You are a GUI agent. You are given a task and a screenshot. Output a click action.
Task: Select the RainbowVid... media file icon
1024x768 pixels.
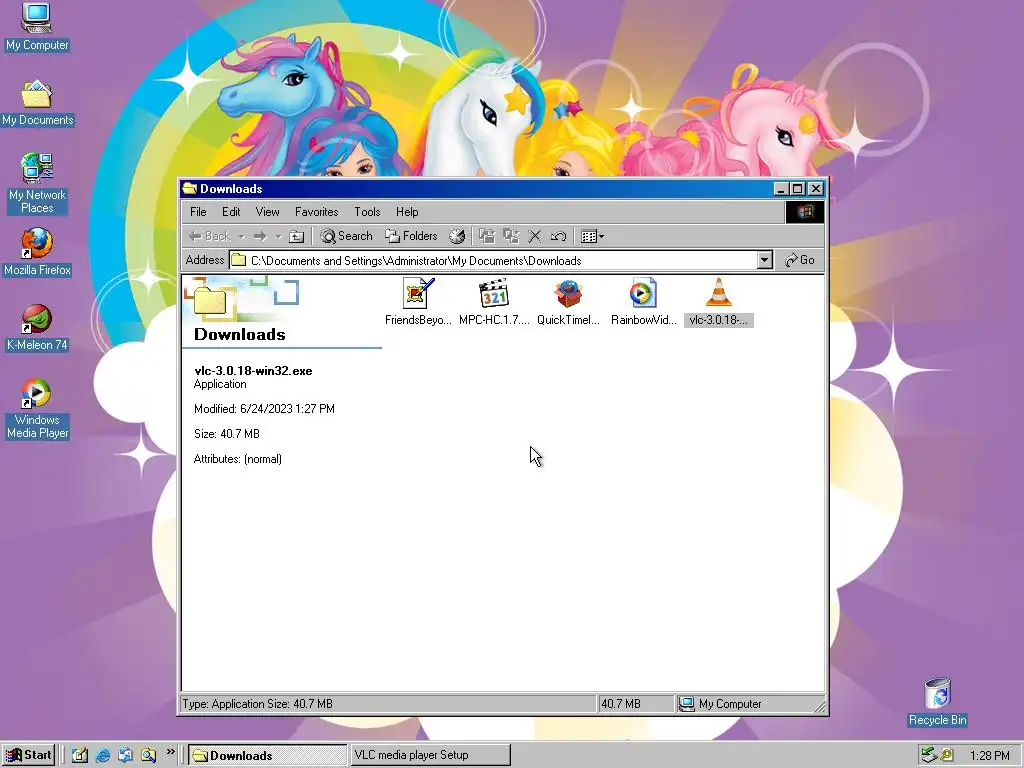pos(643,293)
